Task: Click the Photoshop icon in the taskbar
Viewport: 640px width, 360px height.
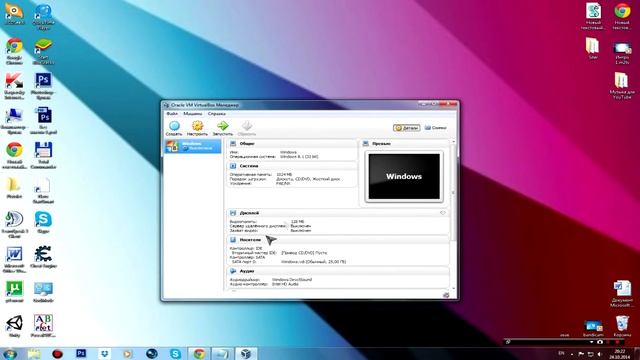Action: tap(81, 353)
